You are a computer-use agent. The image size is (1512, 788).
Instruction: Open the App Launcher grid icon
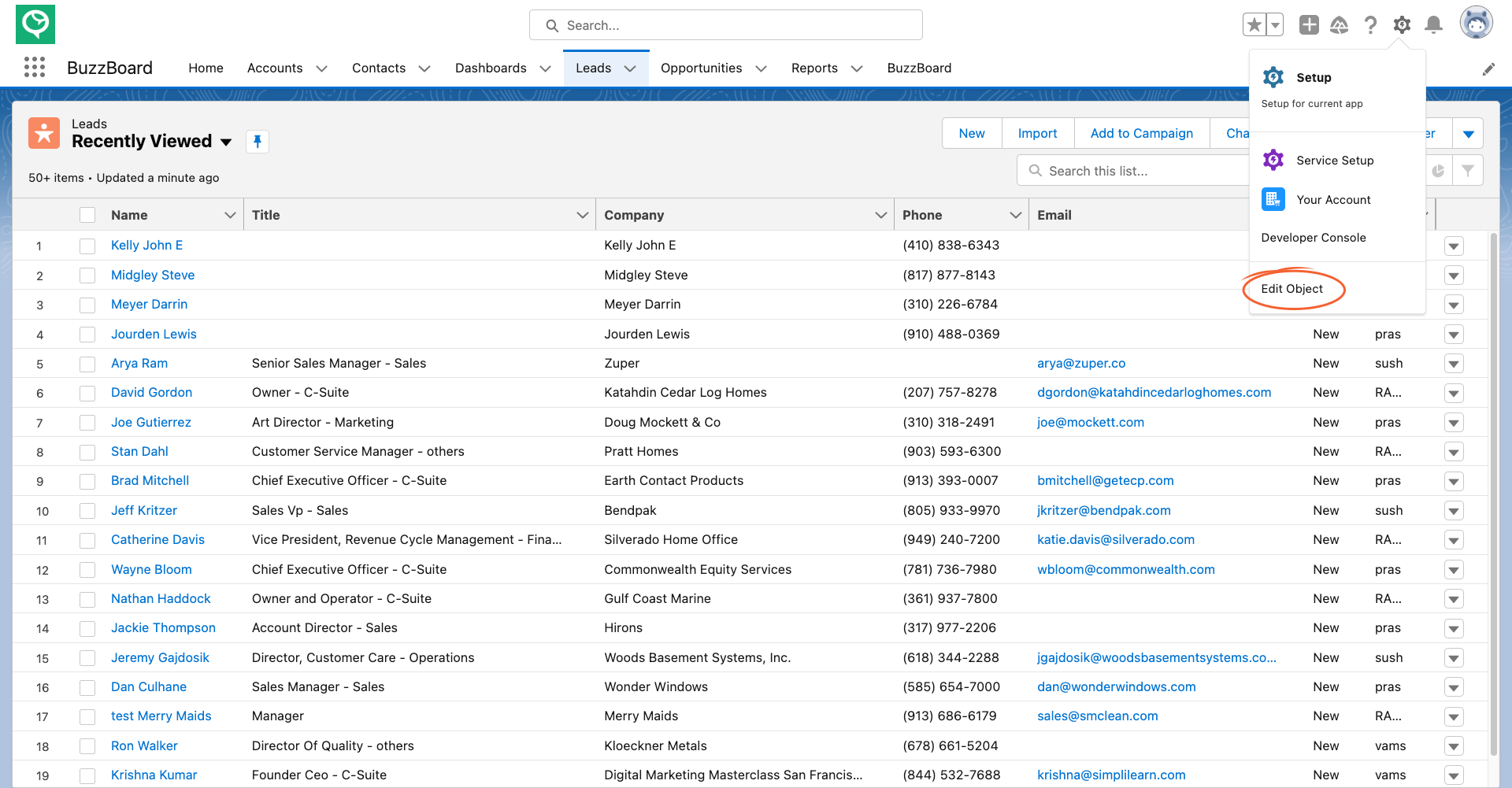pyautogui.click(x=35, y=68)
